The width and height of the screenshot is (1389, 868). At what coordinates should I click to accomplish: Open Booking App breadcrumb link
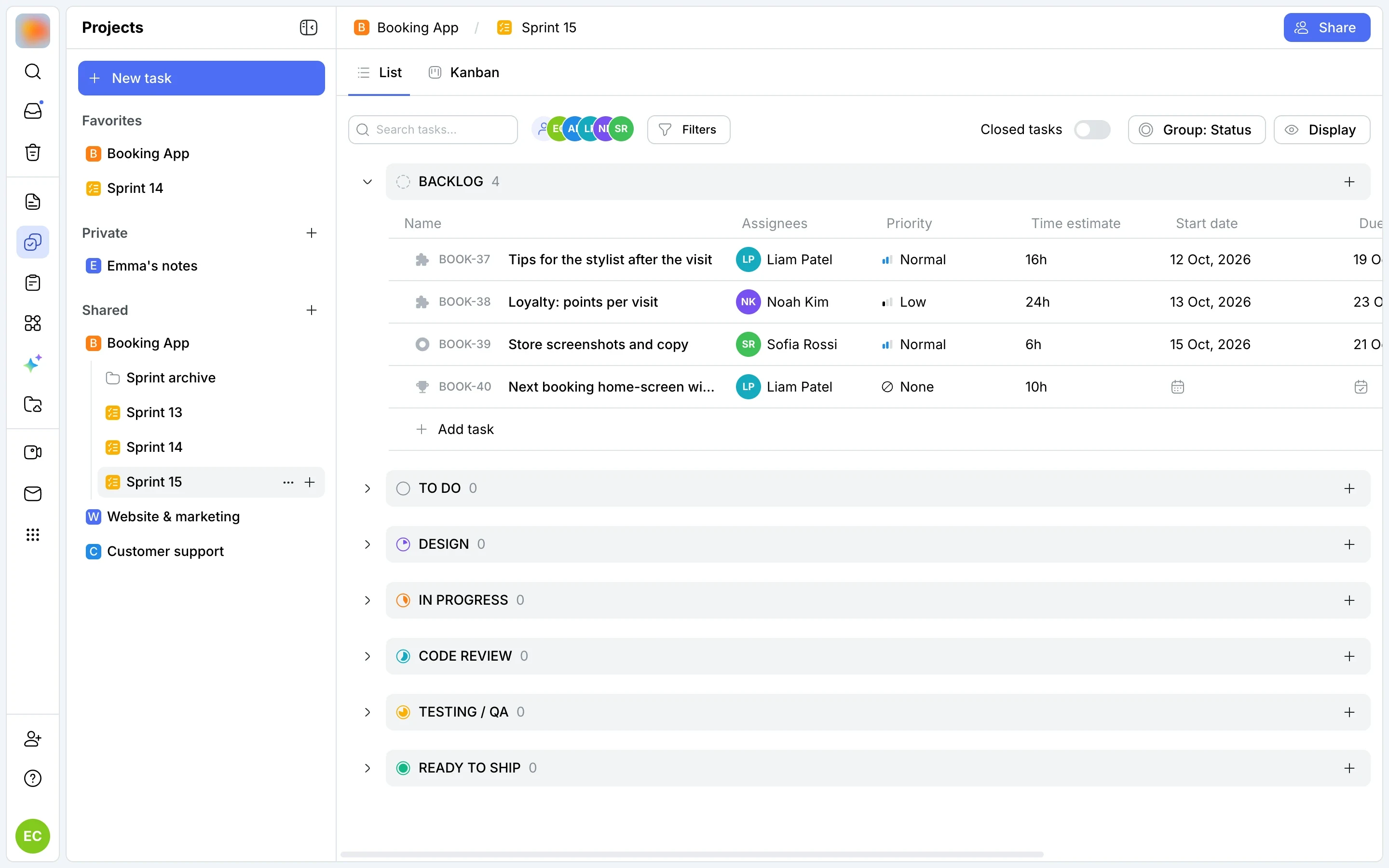407,27
